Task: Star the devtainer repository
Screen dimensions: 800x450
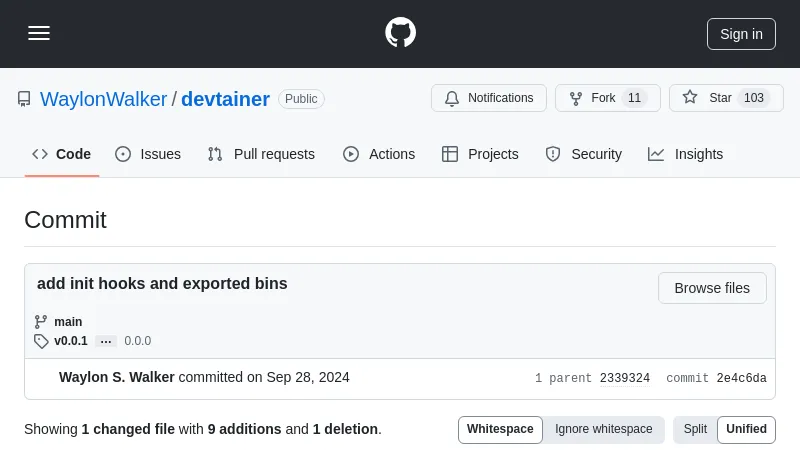Action: coord(726,98)
